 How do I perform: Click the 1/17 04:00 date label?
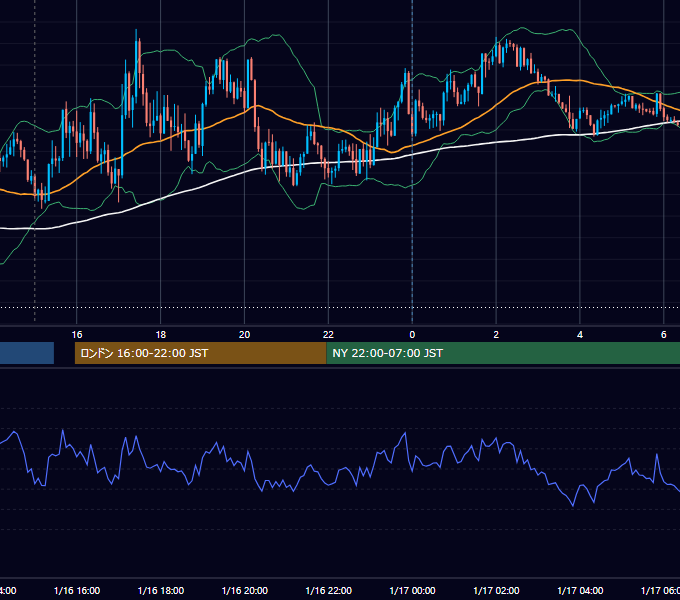pos(580,590)
